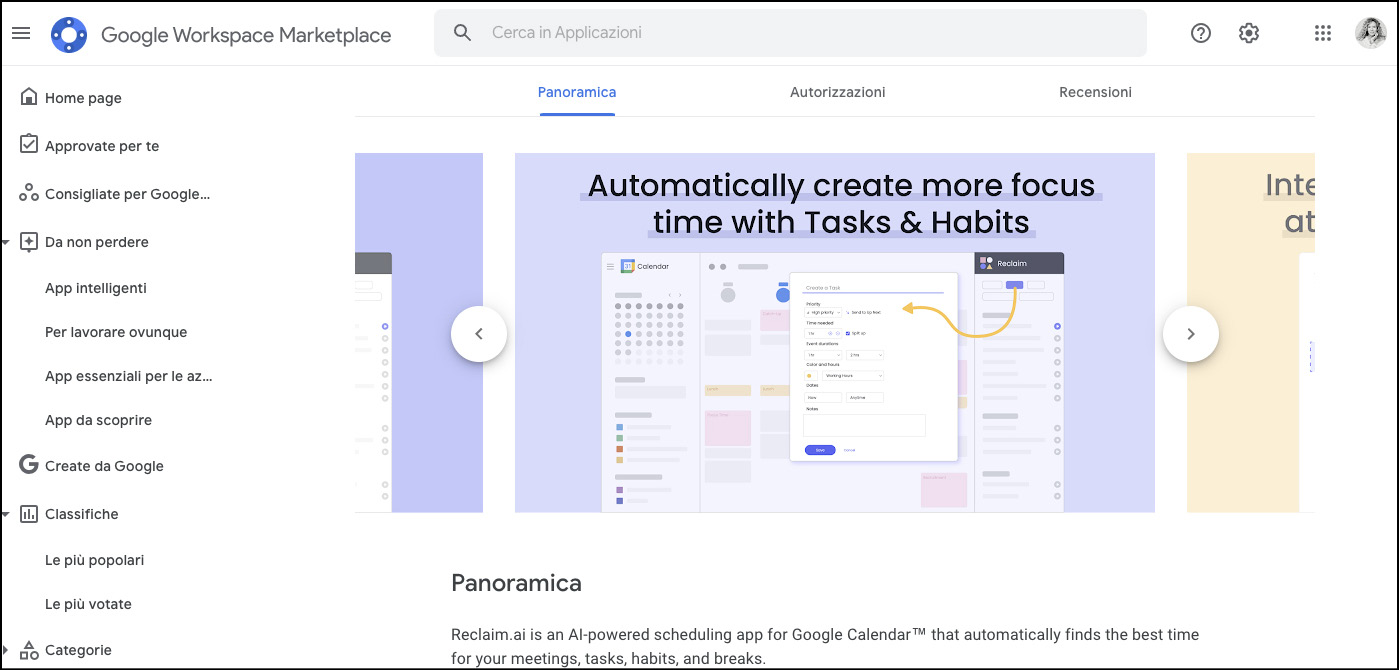Click the Panoramica section heading
1399x670 pixels.
click(x=516, y=583)
